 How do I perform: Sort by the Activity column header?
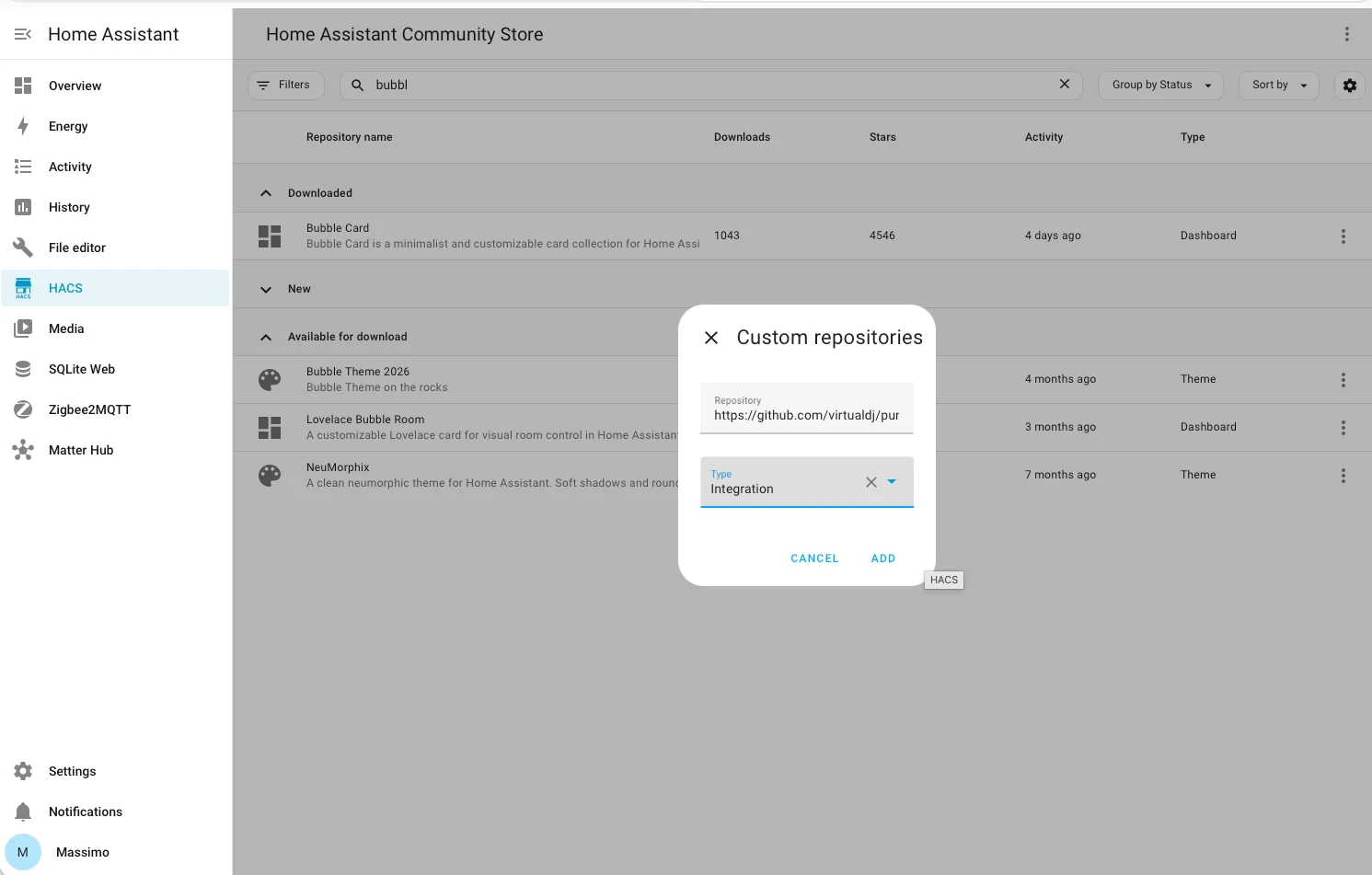pos(1043,137)
